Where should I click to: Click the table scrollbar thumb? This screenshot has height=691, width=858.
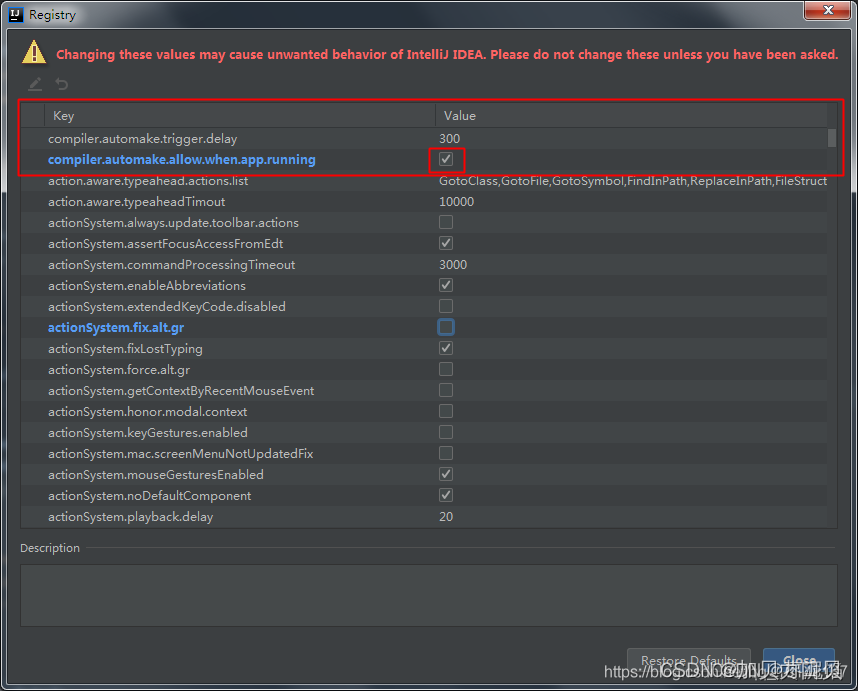(x=832, y=138)
